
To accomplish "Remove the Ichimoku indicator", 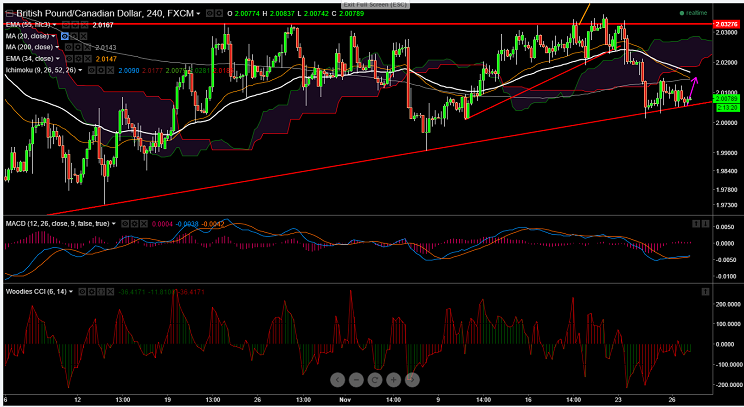I will point(111,70).
